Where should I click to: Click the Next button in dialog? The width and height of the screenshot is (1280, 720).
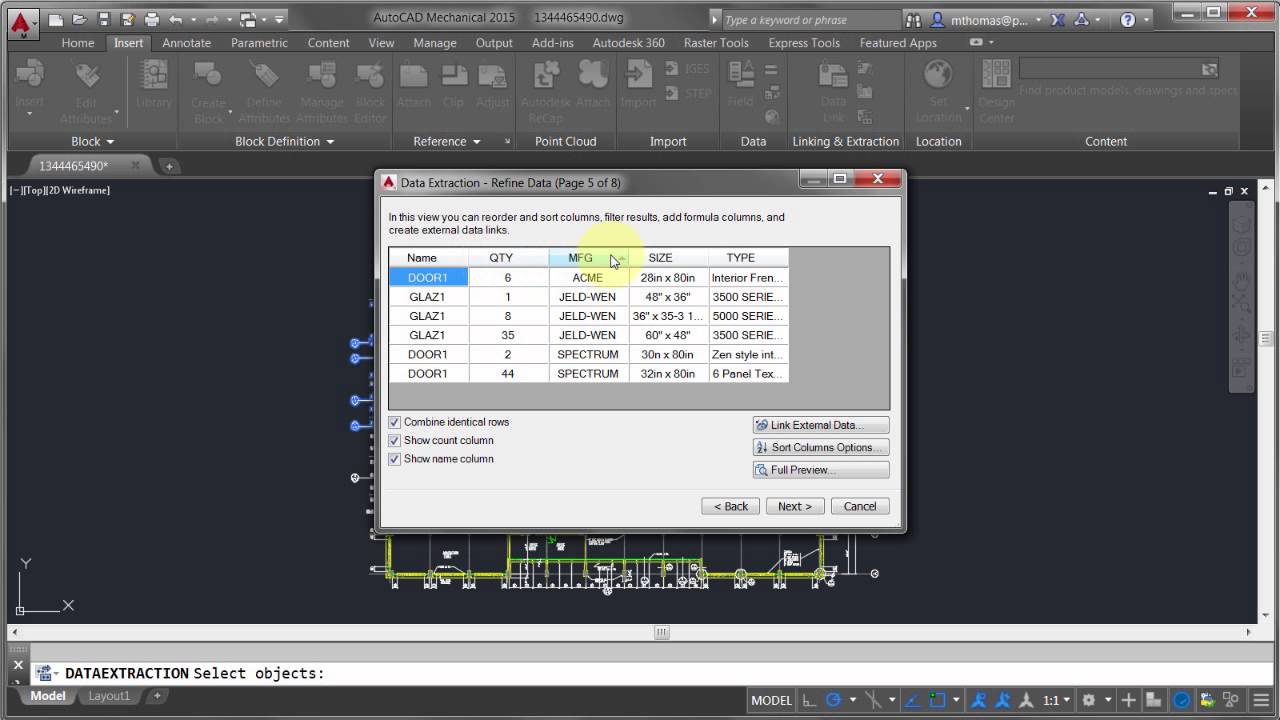795,506
